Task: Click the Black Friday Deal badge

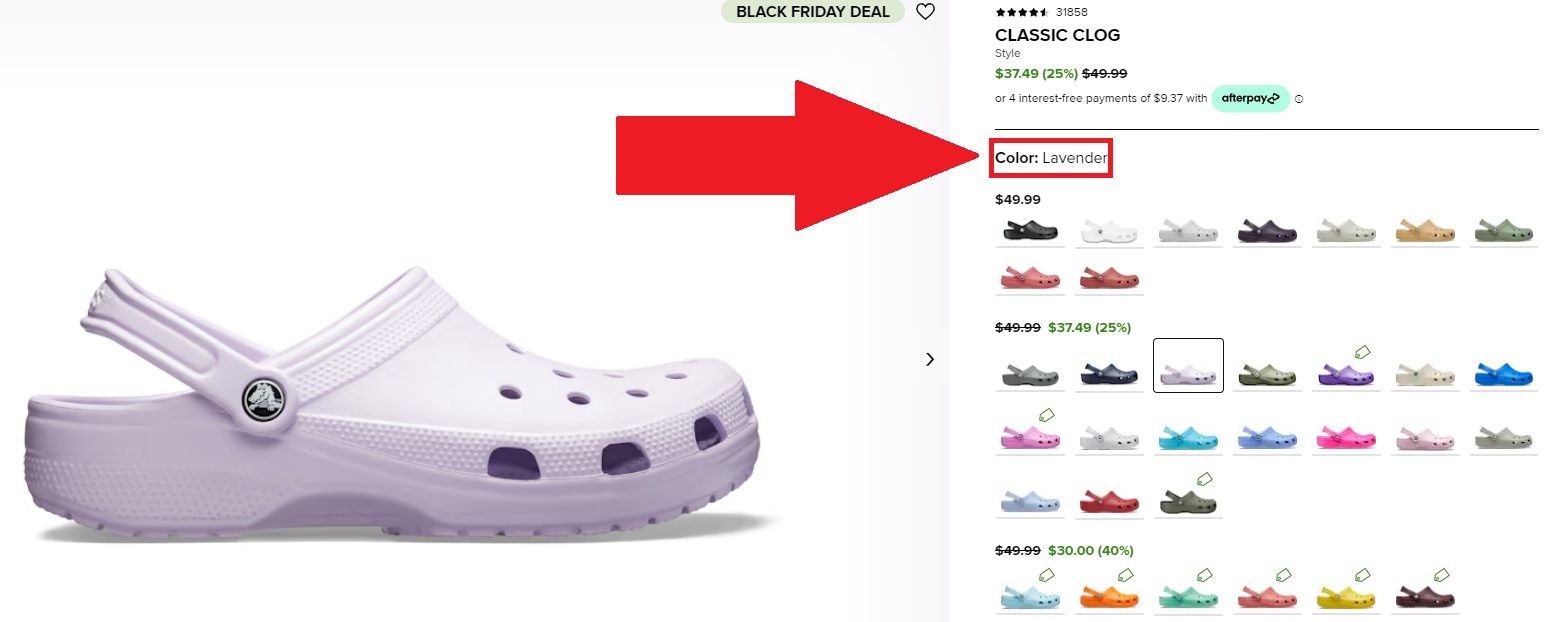Action: pyautogui.click(x=812, y=12)
